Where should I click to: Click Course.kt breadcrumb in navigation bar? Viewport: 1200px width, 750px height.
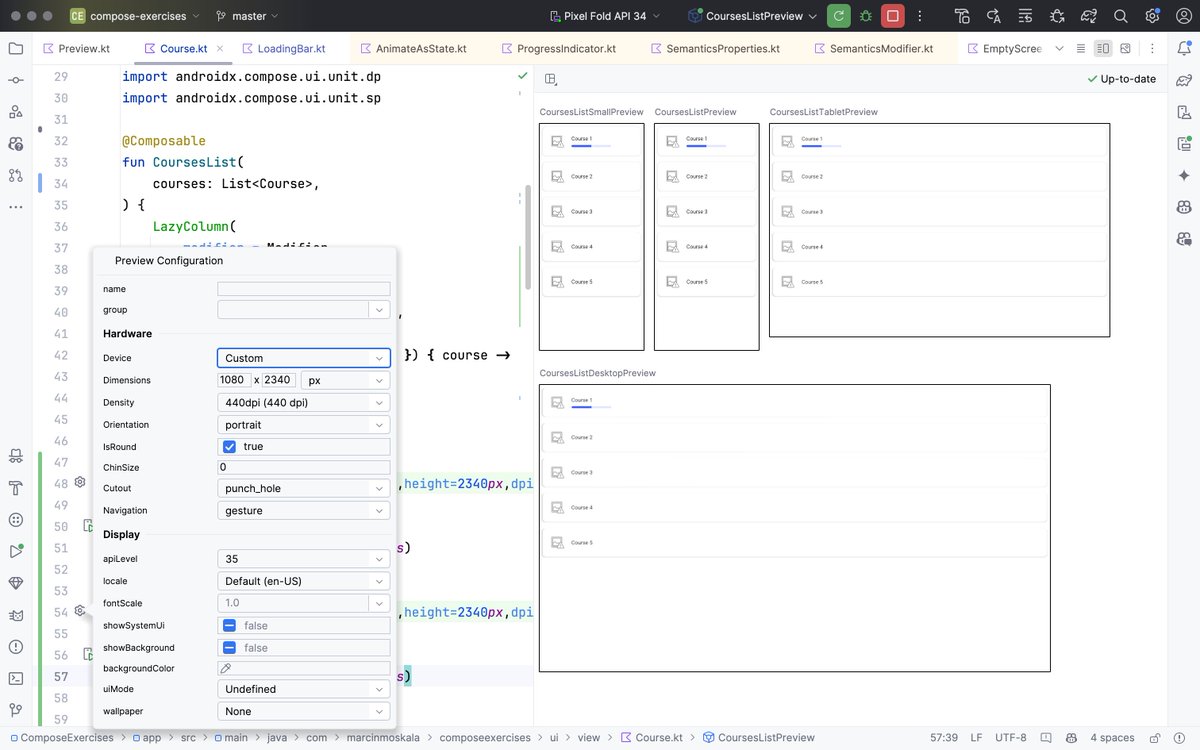pos(651,738)
